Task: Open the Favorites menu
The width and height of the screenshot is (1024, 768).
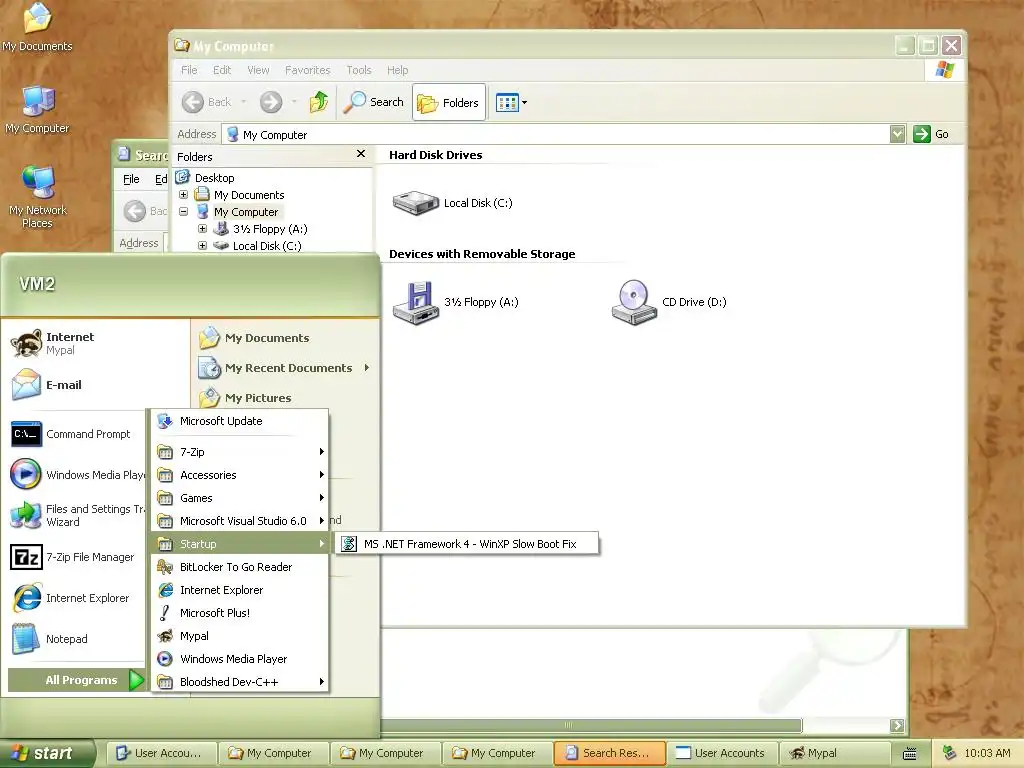Action: click(308, 70)
